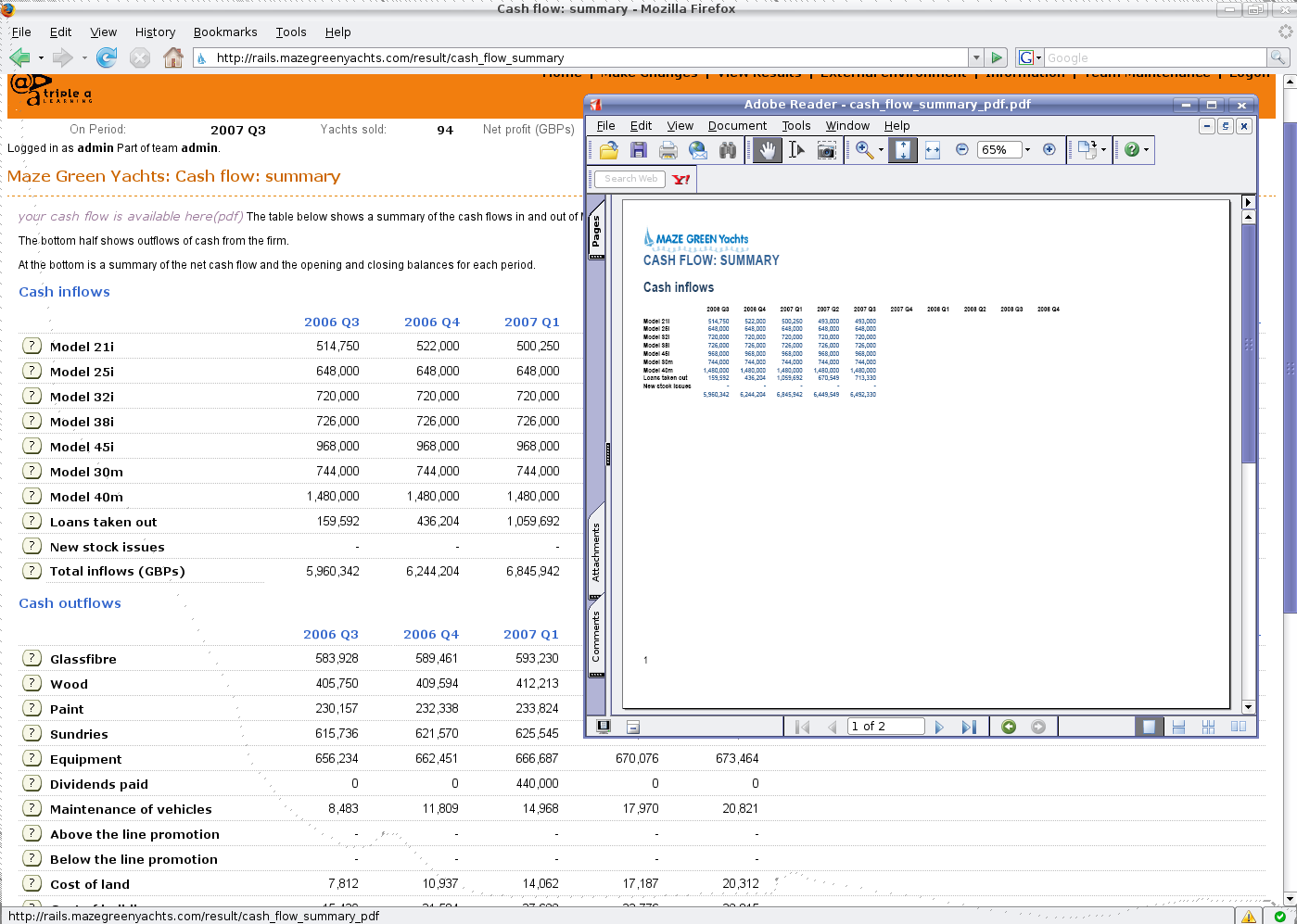Image resolution: width=1297 pixels, height=924 pixels.
Task: Toggle Fit Page viewing mode
Action: 902,149
